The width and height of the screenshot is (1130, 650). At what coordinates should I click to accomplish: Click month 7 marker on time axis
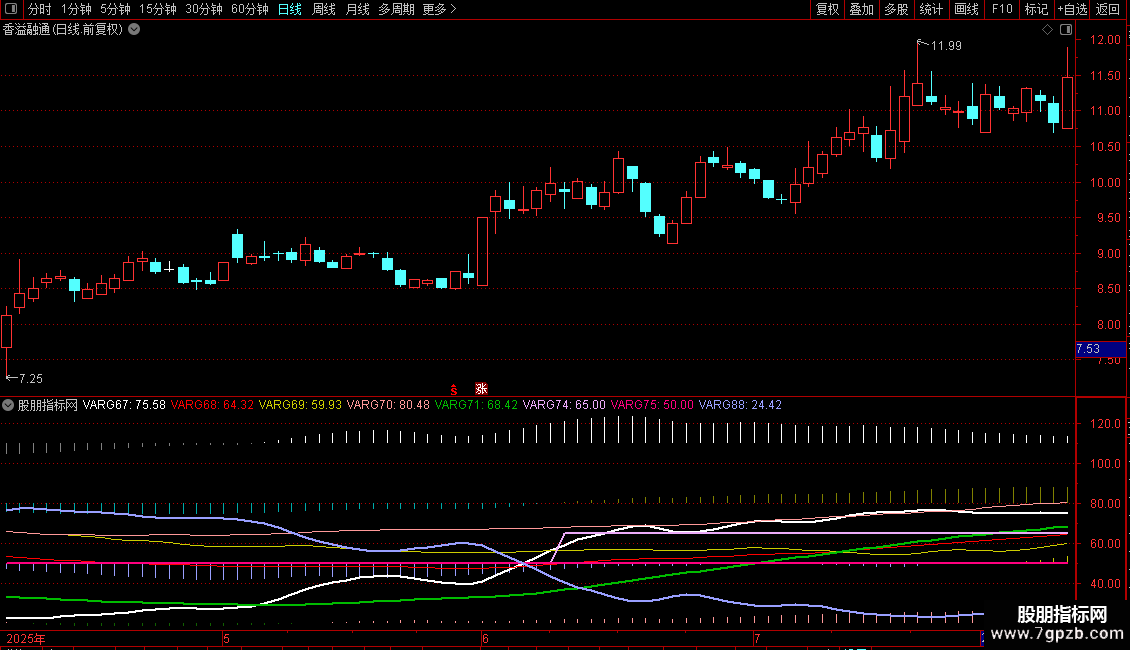point(757,639)
